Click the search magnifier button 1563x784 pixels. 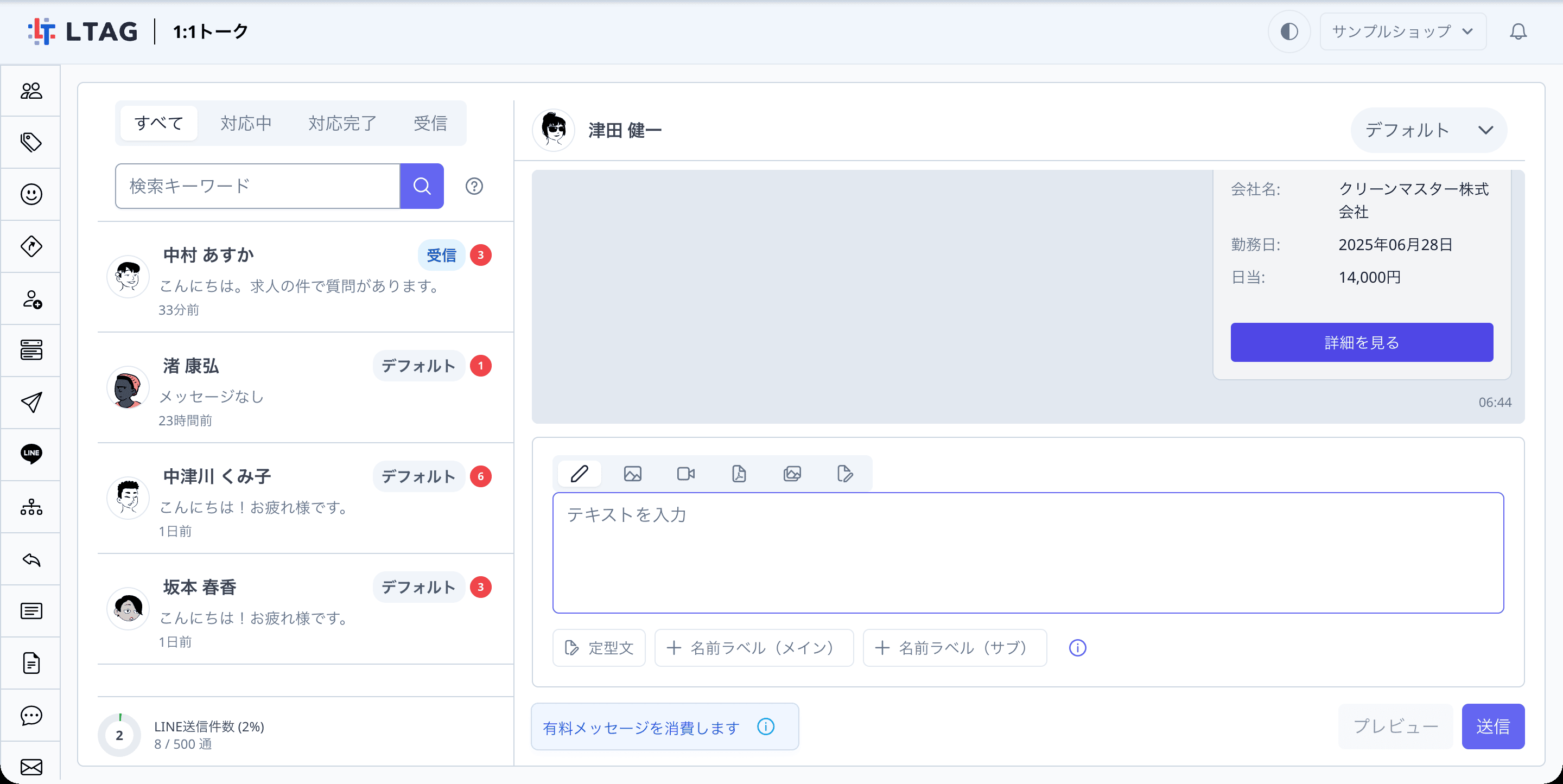tap(422, 186)
